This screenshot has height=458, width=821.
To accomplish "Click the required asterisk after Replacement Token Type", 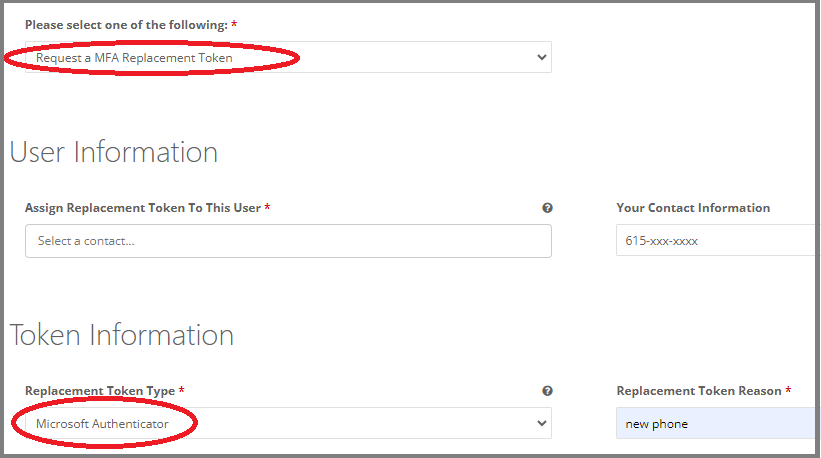I will 182,391.
